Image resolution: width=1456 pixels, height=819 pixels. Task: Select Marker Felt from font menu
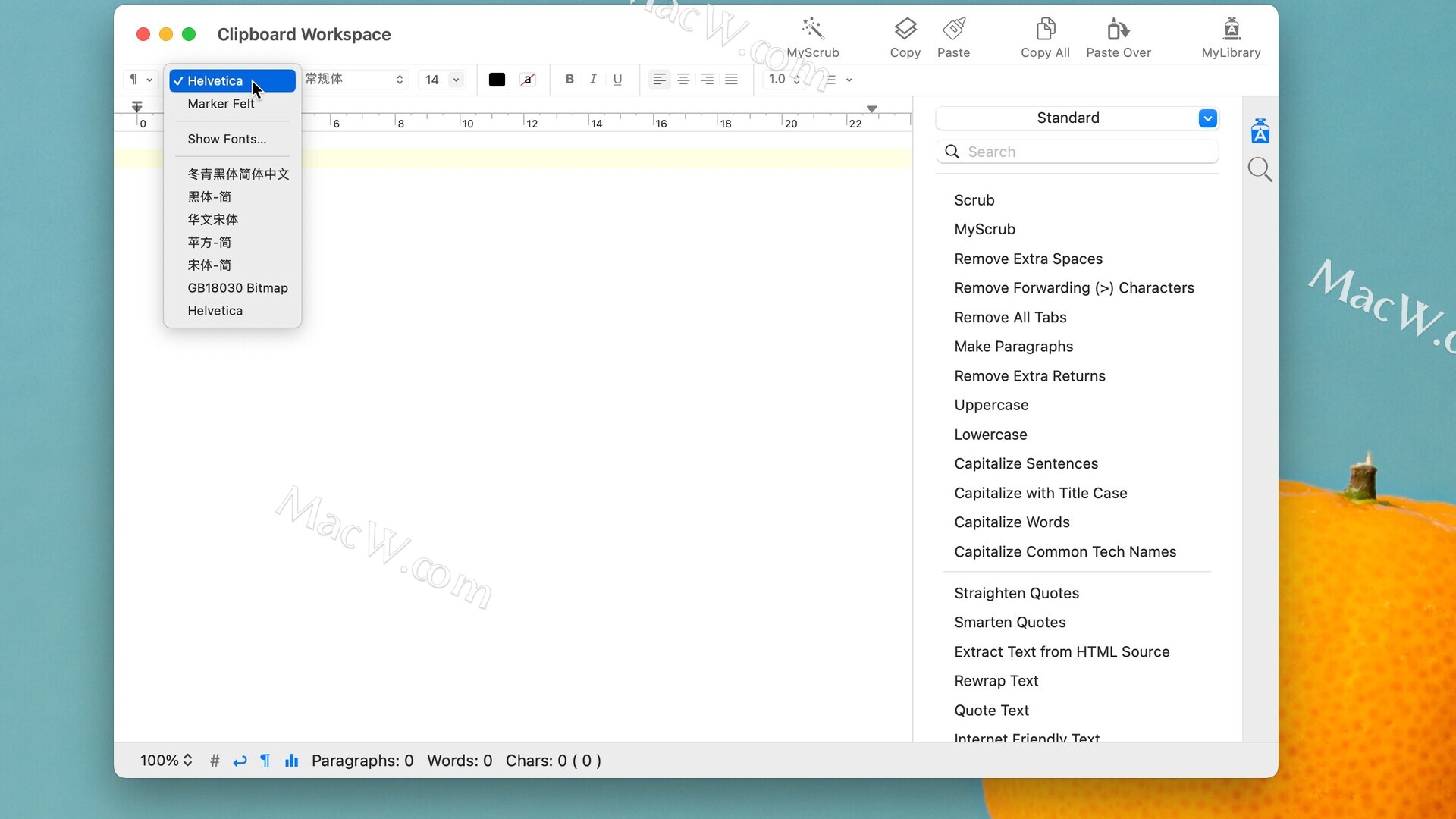click(x=221, y=104)
